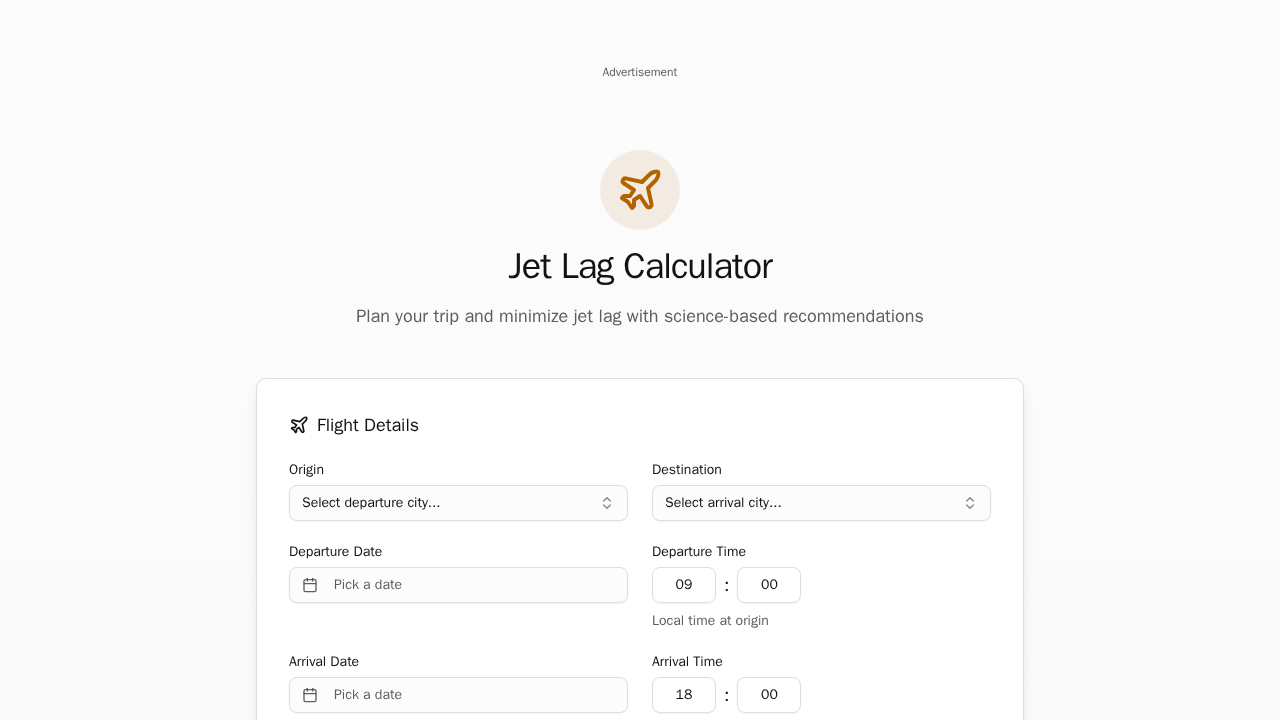Click the Jet Lag Calculator heading
This screenshot has height=720, width=1280.
pos(640,266)
